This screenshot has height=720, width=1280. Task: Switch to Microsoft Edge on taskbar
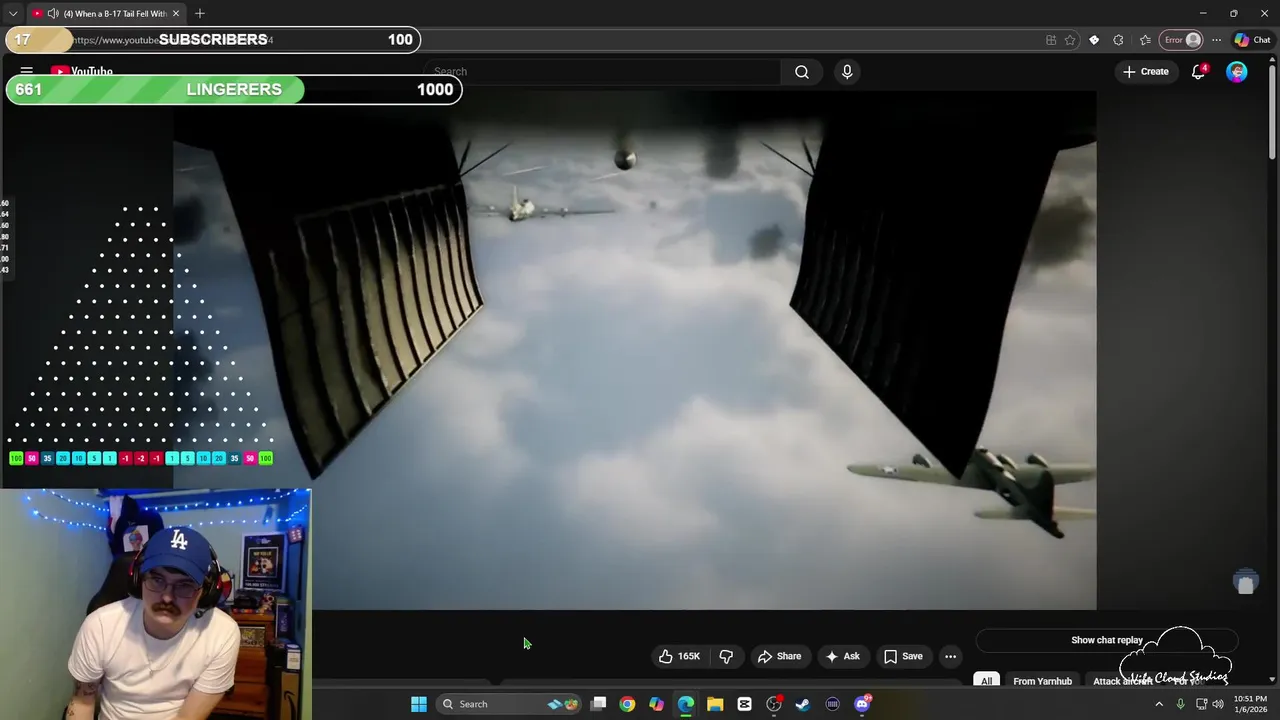686,704
